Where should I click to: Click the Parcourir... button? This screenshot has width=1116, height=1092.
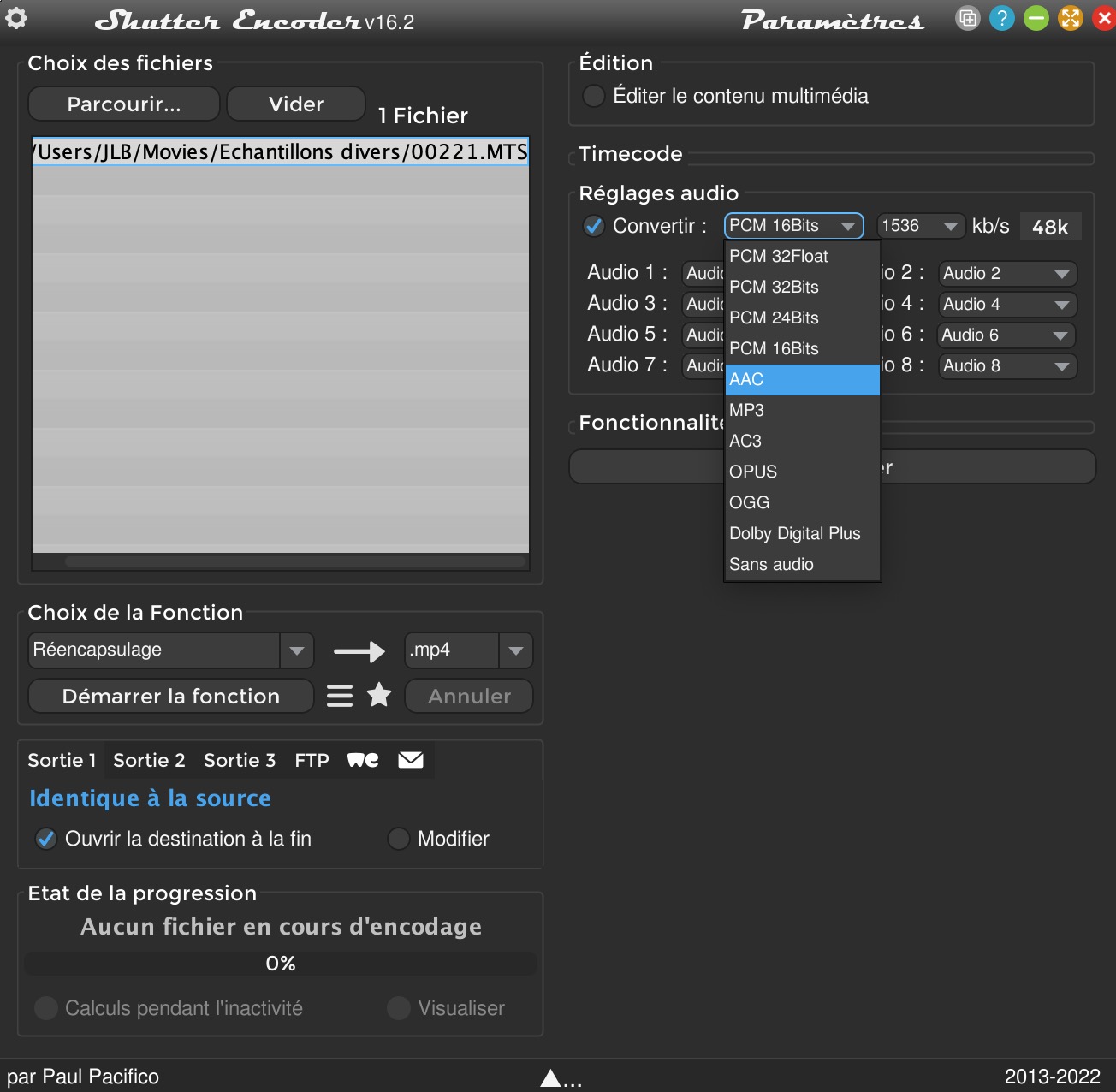point(124,104)
